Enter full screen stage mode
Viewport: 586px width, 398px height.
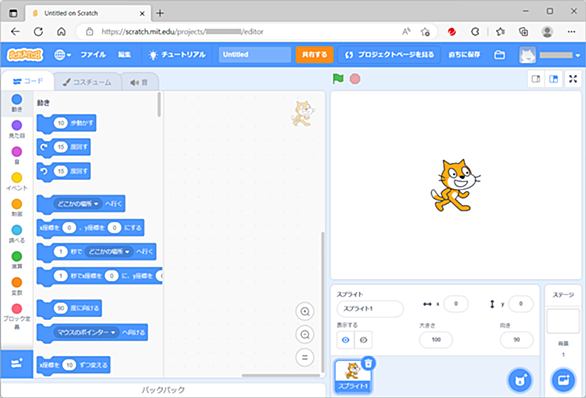pos(573,79)
